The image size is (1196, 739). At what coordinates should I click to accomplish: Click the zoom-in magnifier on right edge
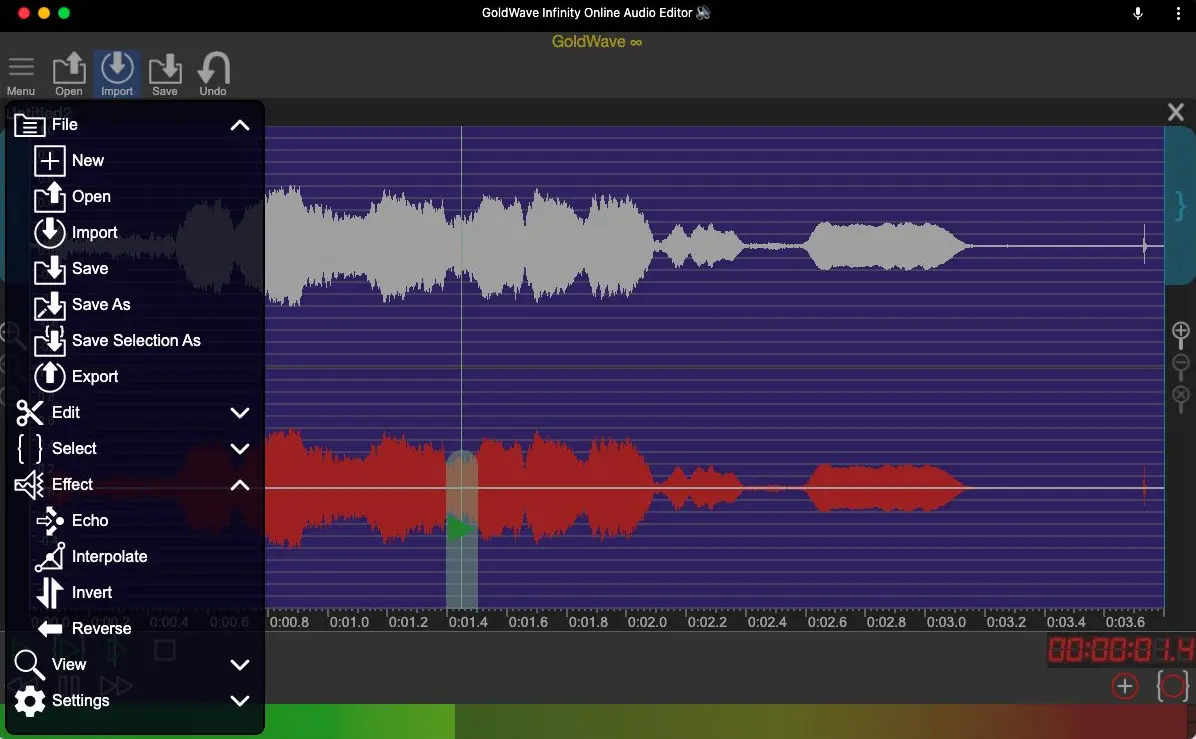[x=1180, y=334]
